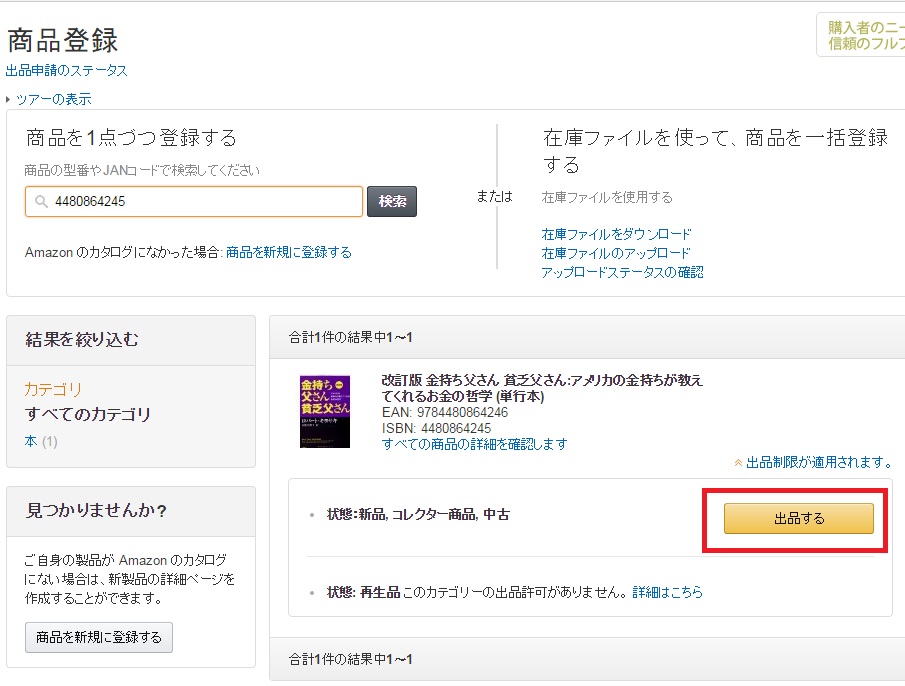Open 在庫ファイルをダウンロード link
Screen dimensions: 905x686
point(616,234)
